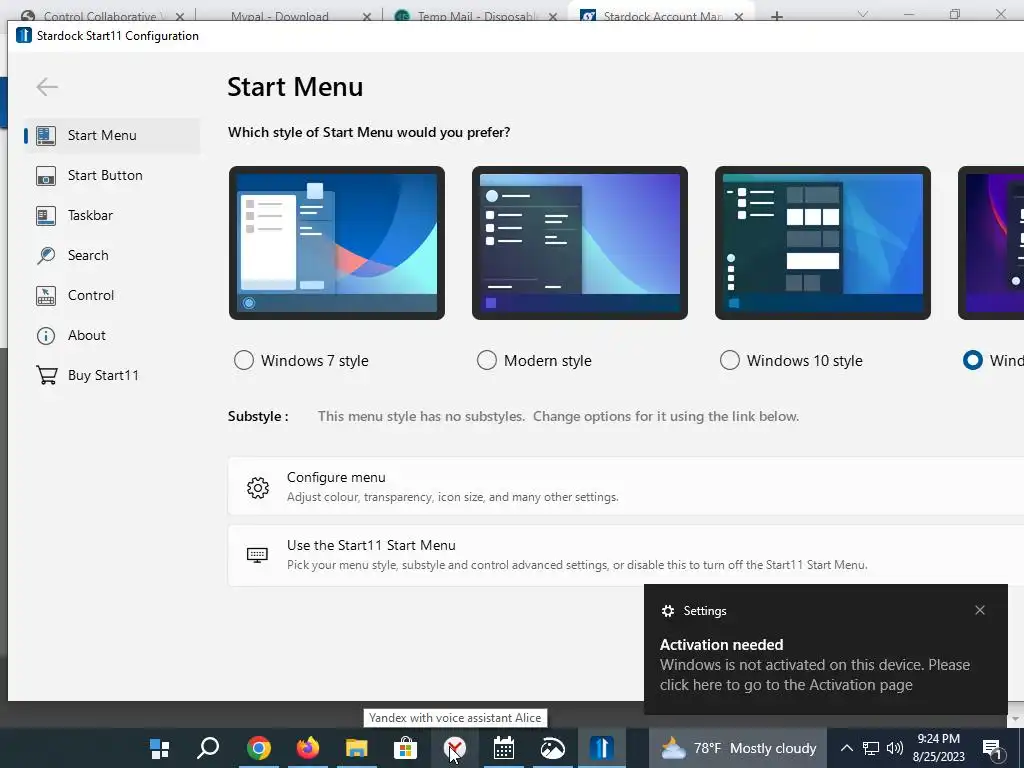Open the Start Button settings section
Image resolution: width=1024 pixels, height=768 pixels.
pos(112,175)
